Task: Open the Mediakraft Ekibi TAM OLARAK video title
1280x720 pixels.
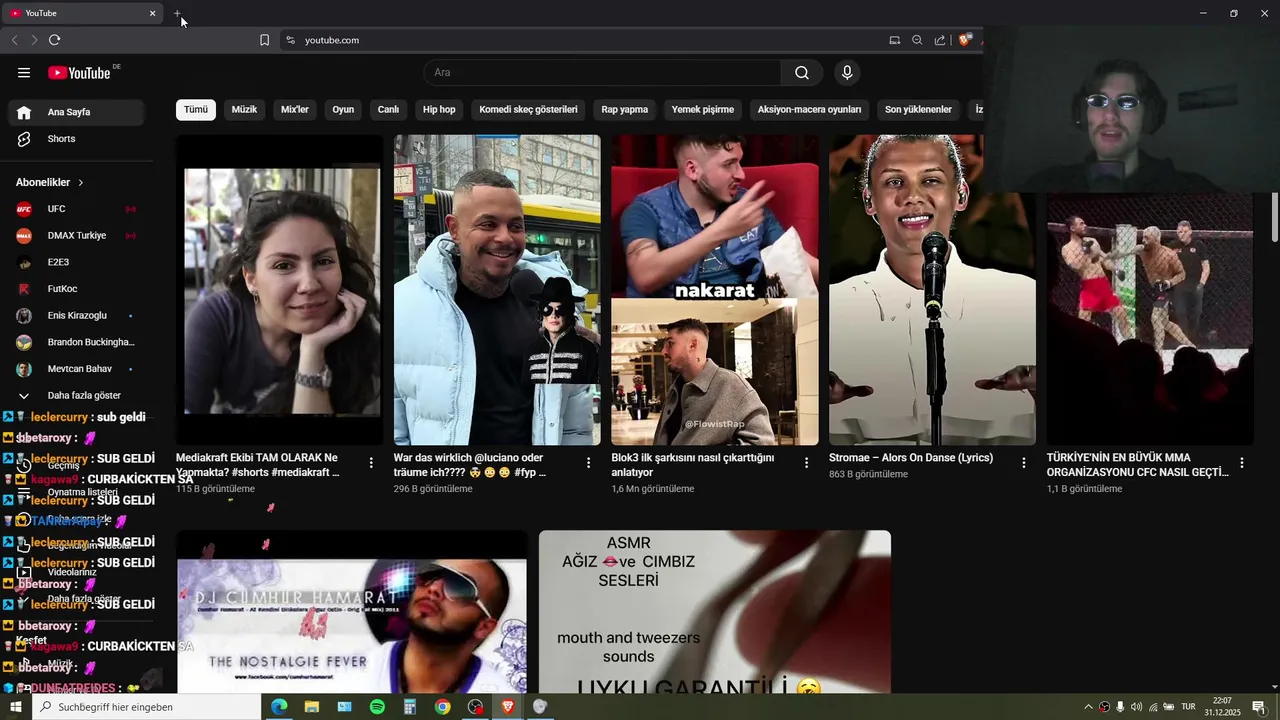Action: [258, 465]
